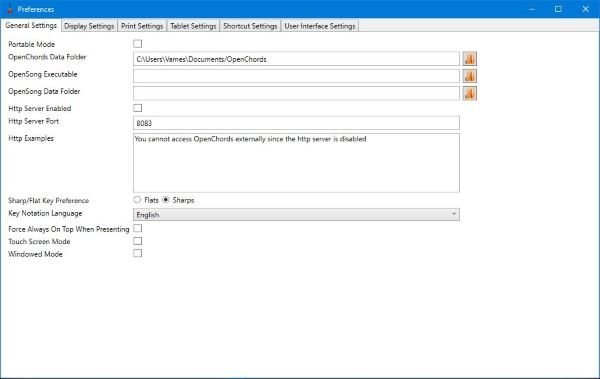Enable Force Always On Top When Presenting
Screen dimensions: 600x379
(138, 228)
